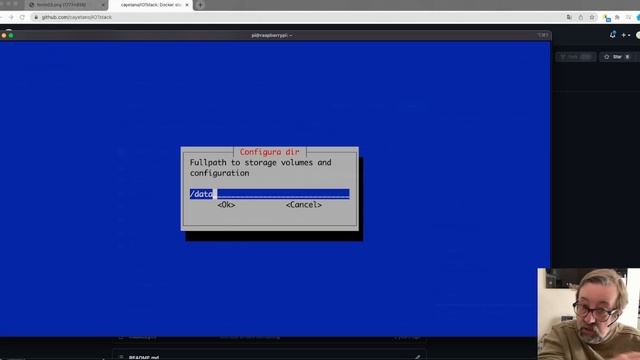Close the first browser tab

point(103,5)
